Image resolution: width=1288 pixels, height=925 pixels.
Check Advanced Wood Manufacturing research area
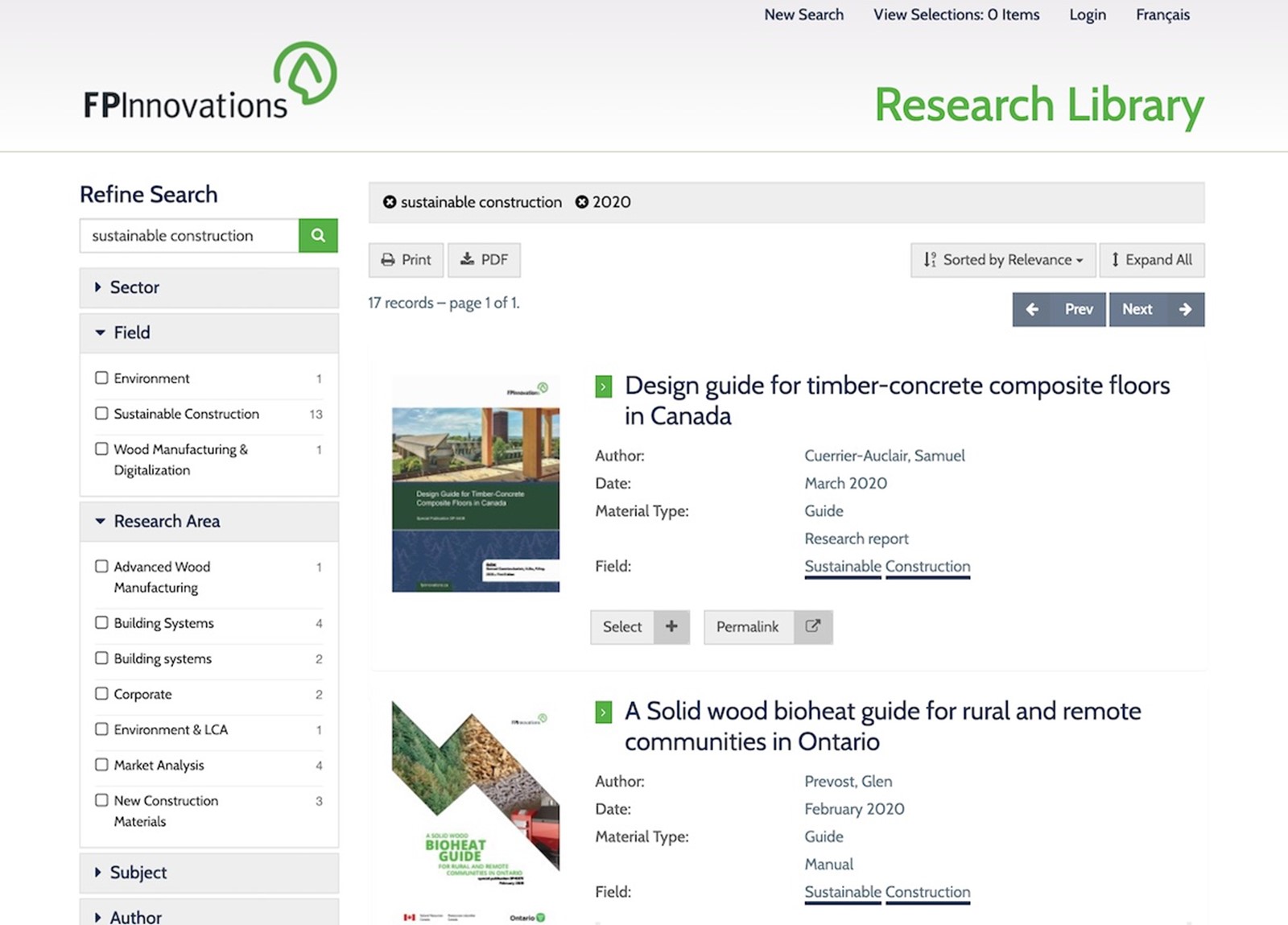[101, 566]
